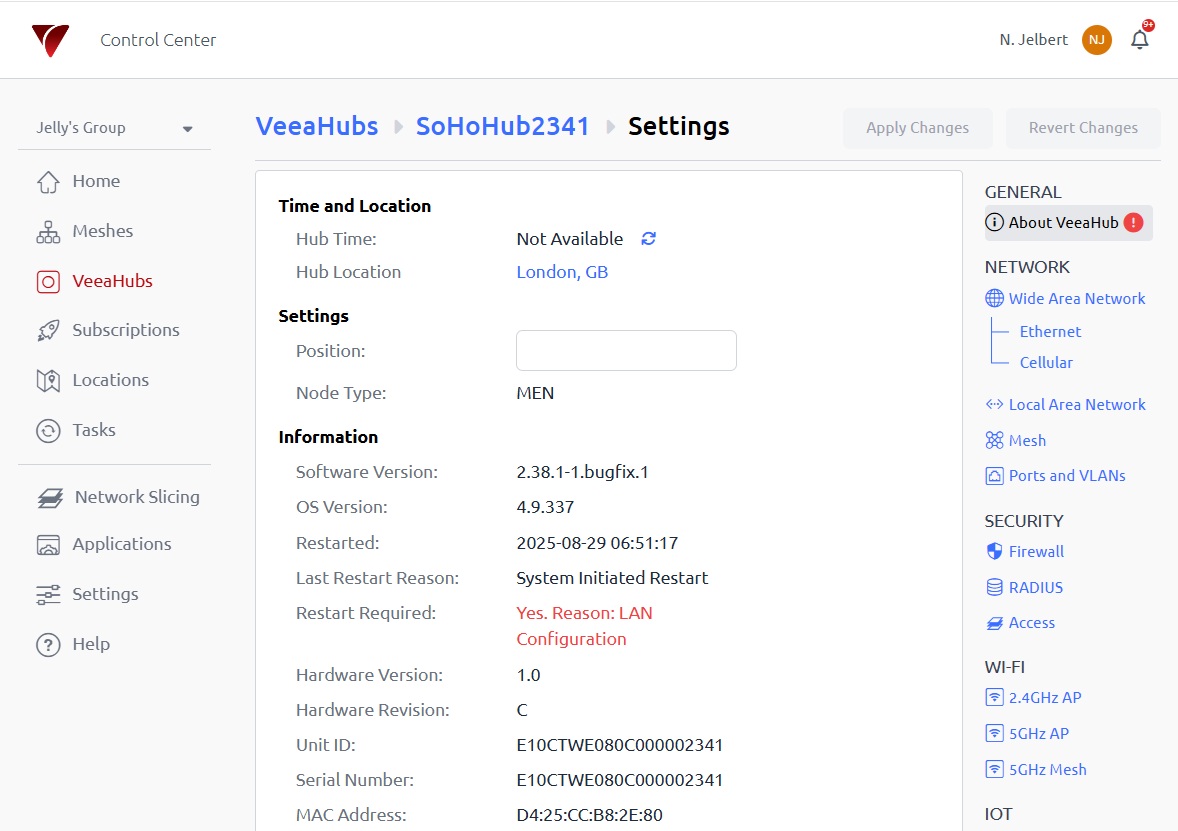Screen dimensions: 1178x831
Task: Click the Tasks icon
Action: 48,431
